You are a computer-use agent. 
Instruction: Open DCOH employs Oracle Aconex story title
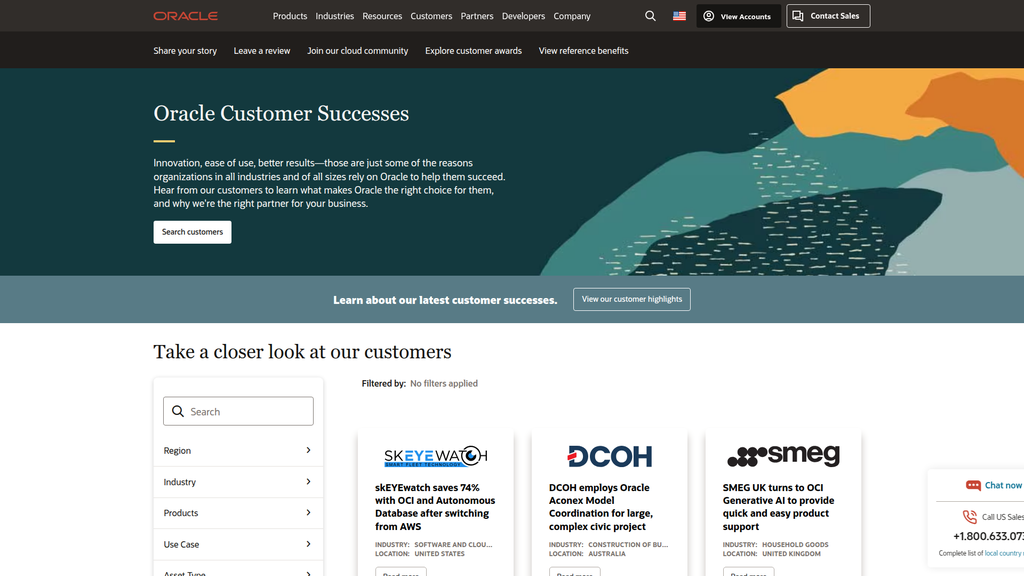tap(601, 507)
